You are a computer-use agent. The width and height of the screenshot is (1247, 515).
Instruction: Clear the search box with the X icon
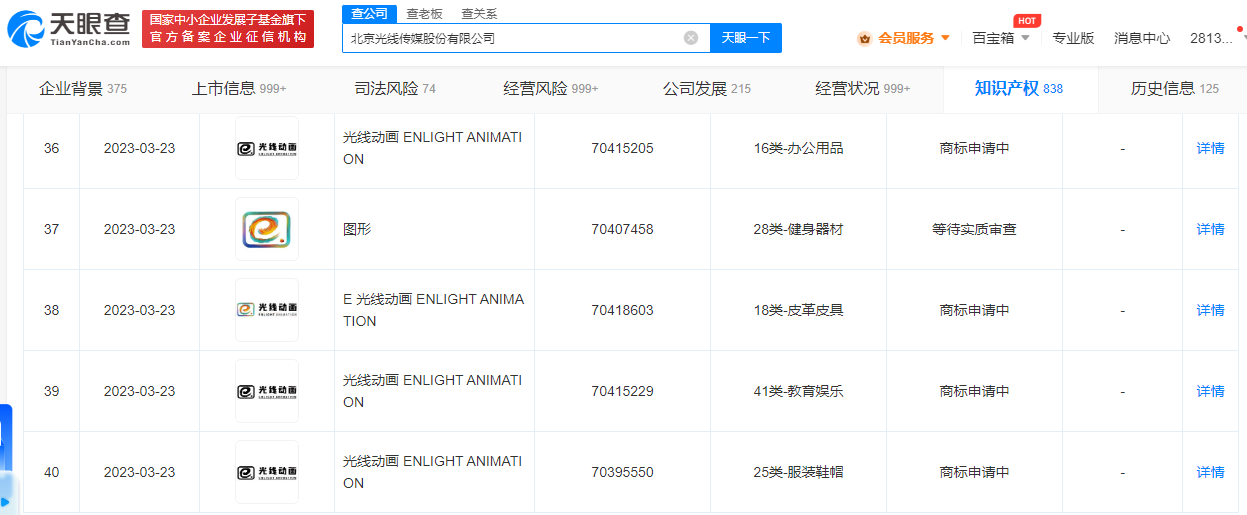pos(691,38)
